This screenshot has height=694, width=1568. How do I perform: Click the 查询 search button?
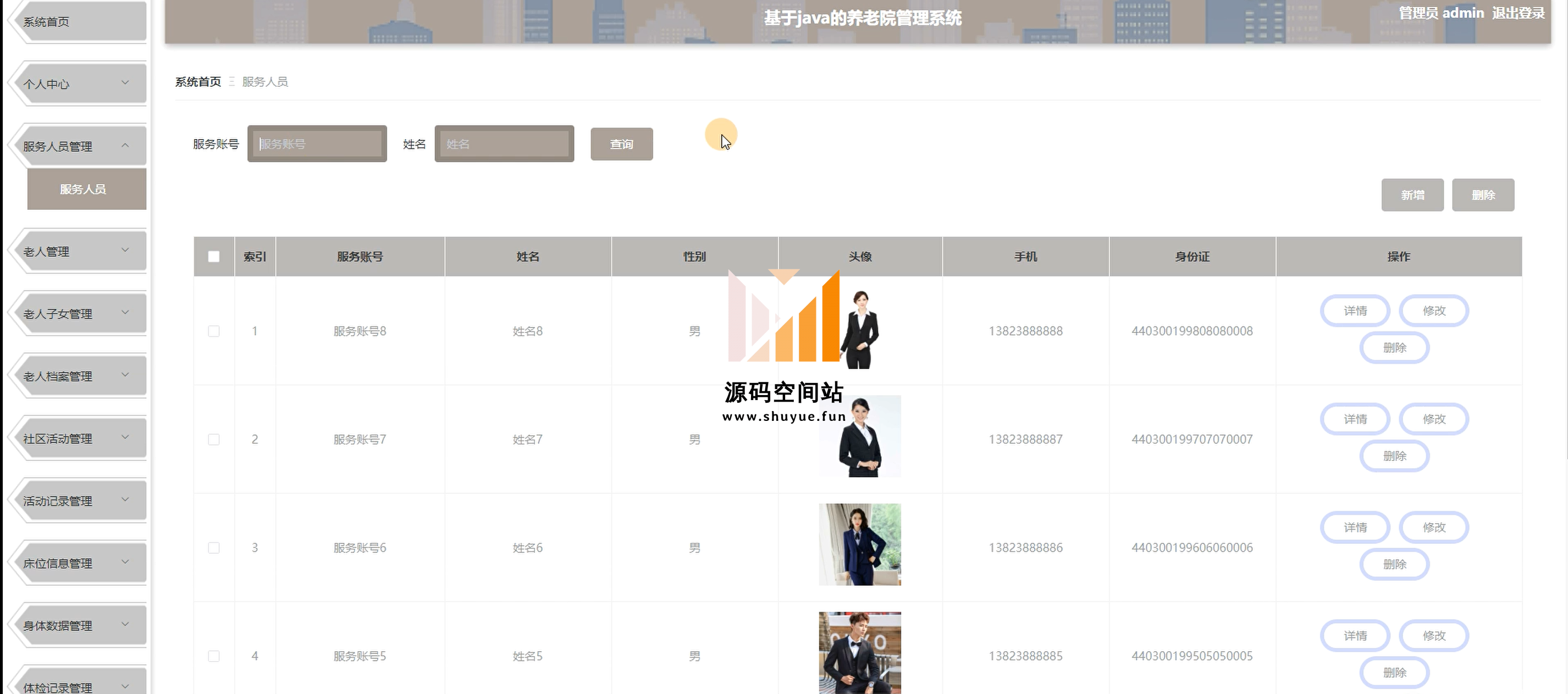pyautogui.click(x=621, y=144)
